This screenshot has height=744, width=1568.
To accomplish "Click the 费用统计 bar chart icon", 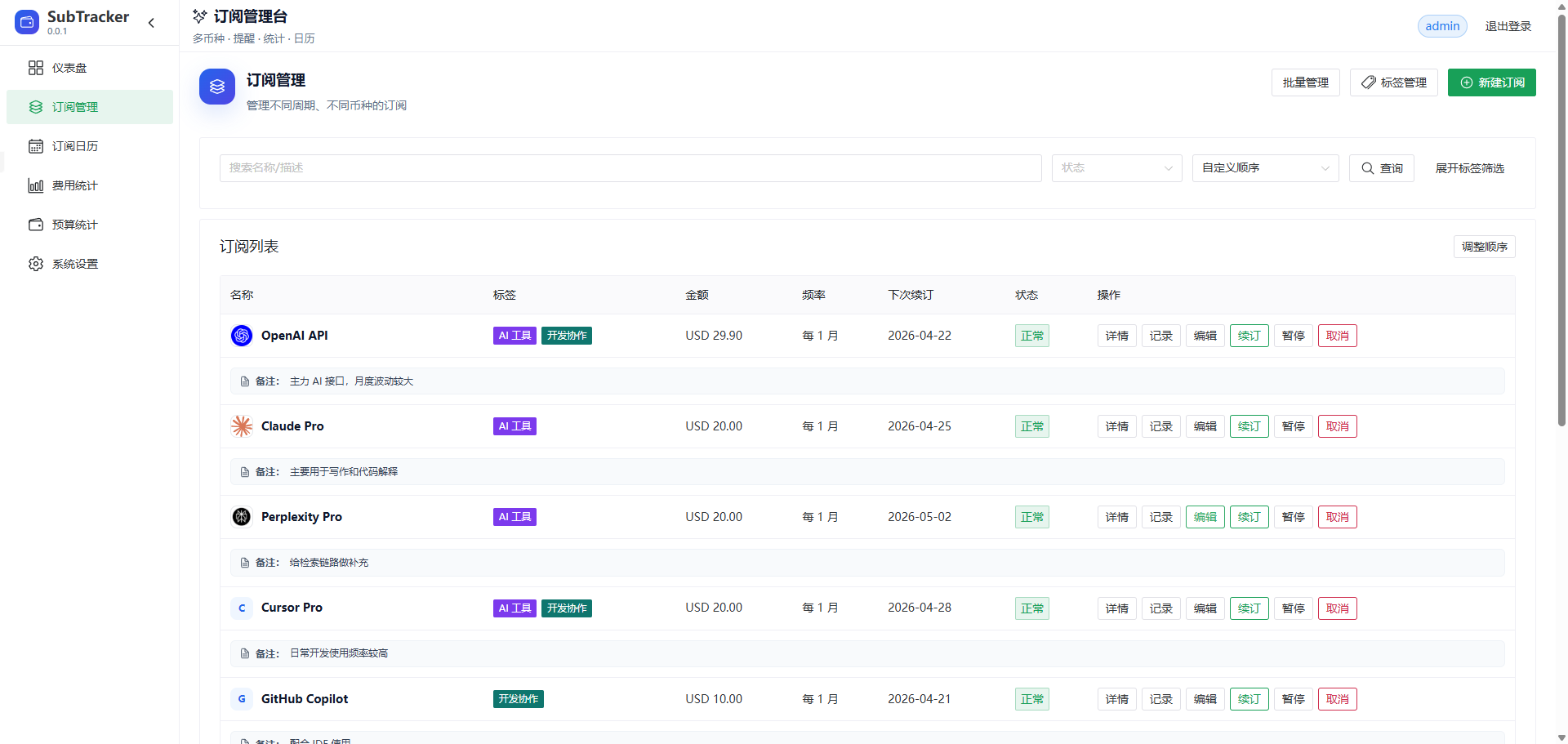I will point(36,185).
